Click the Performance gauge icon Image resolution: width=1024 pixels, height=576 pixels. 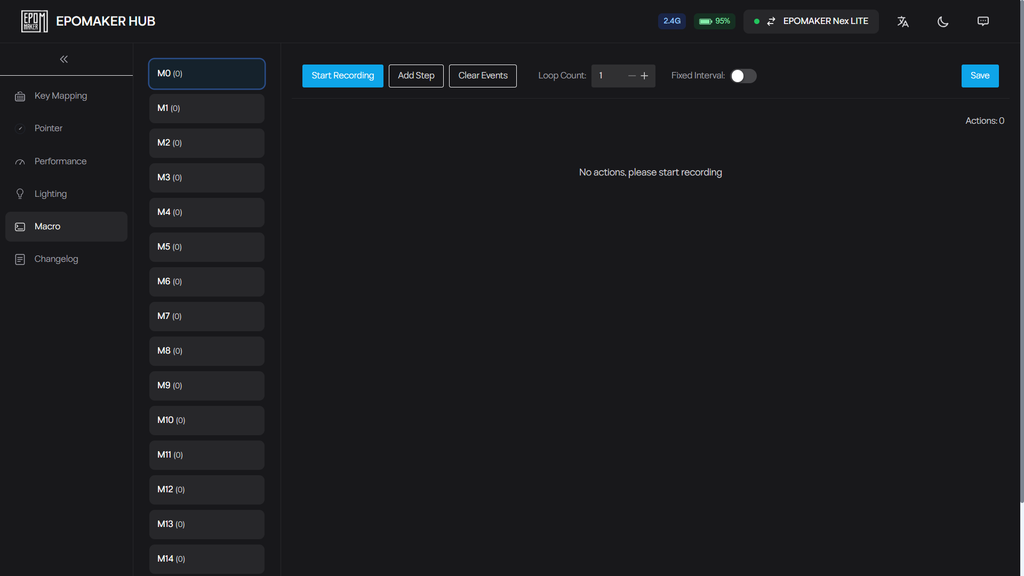[x=20, y=161]
